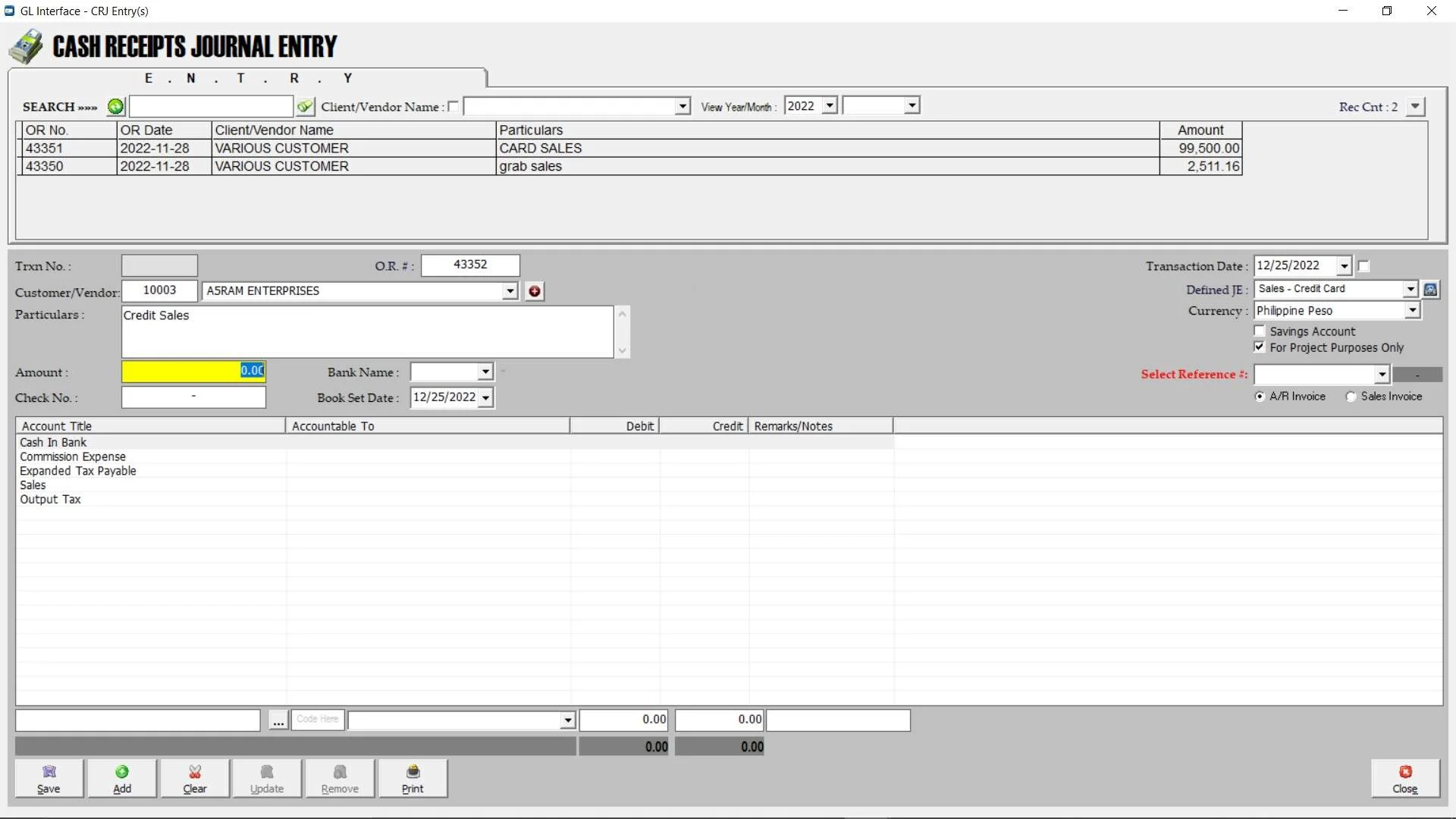Click the Check No. field
This screenshot has height=819, width=1456.
coord(193,397)
